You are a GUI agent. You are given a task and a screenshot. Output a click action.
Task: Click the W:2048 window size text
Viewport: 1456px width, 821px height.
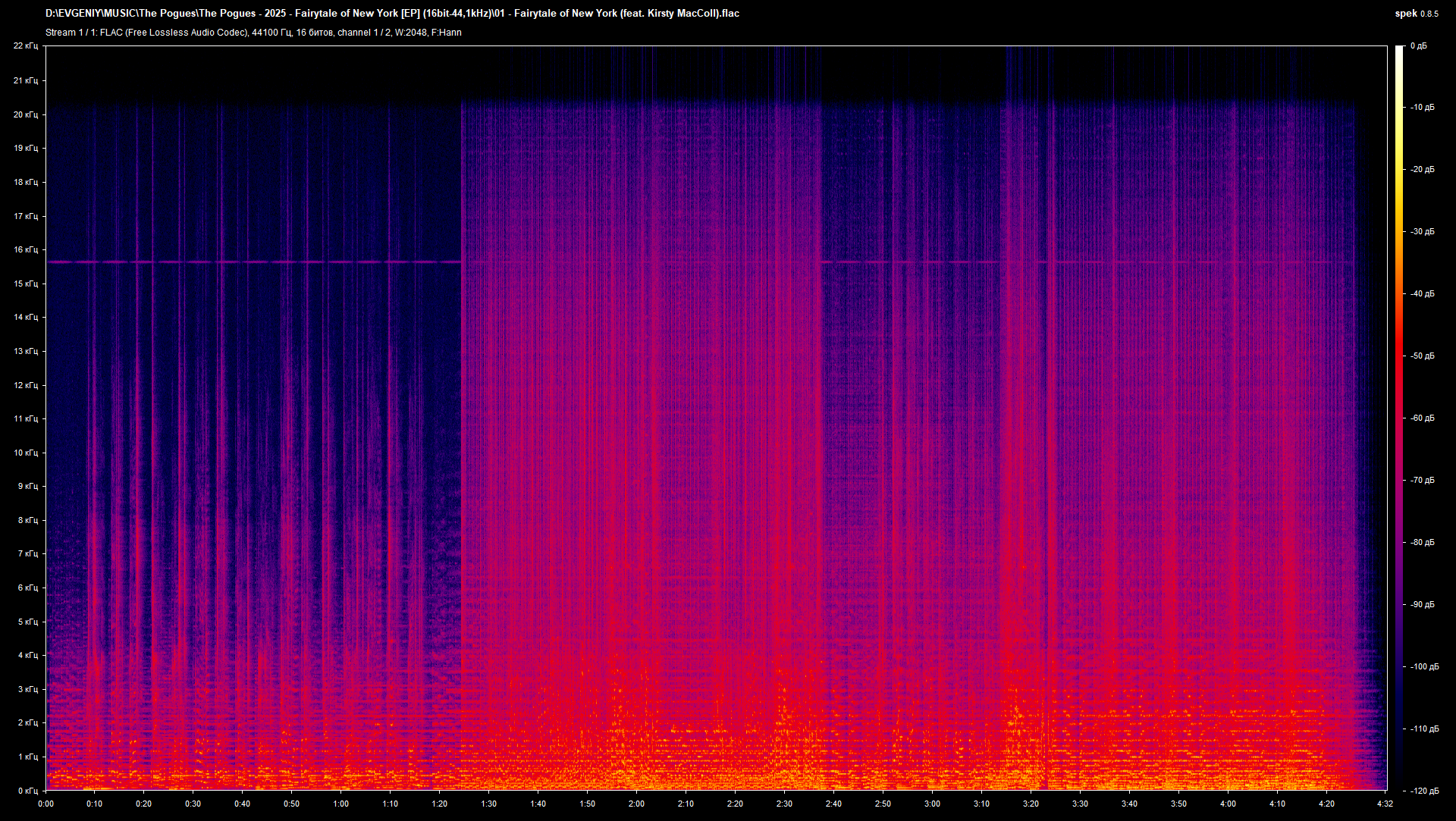tap(409, 33)
